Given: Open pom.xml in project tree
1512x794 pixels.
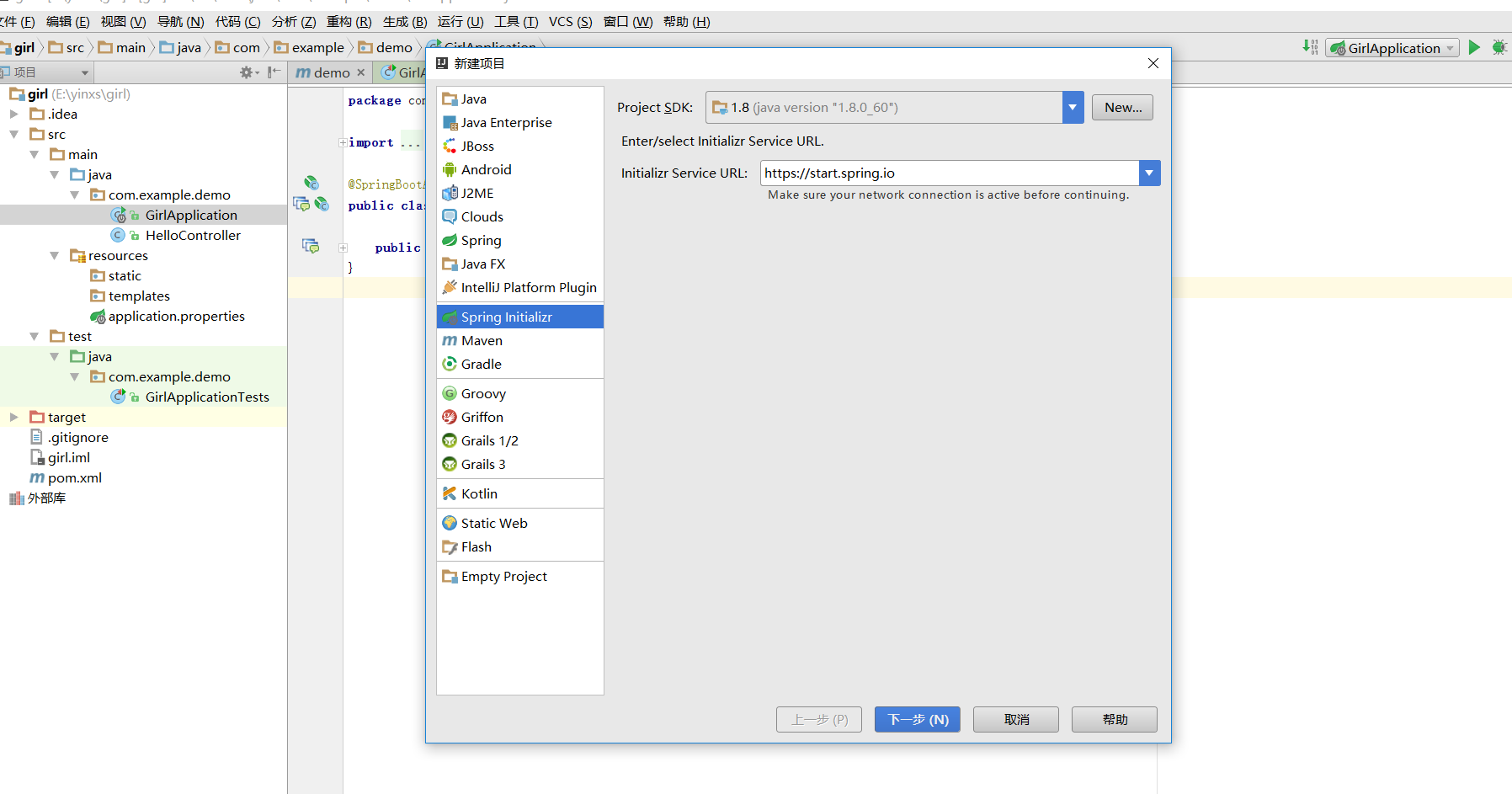Looking at the screenshot, I should [74, 478].
